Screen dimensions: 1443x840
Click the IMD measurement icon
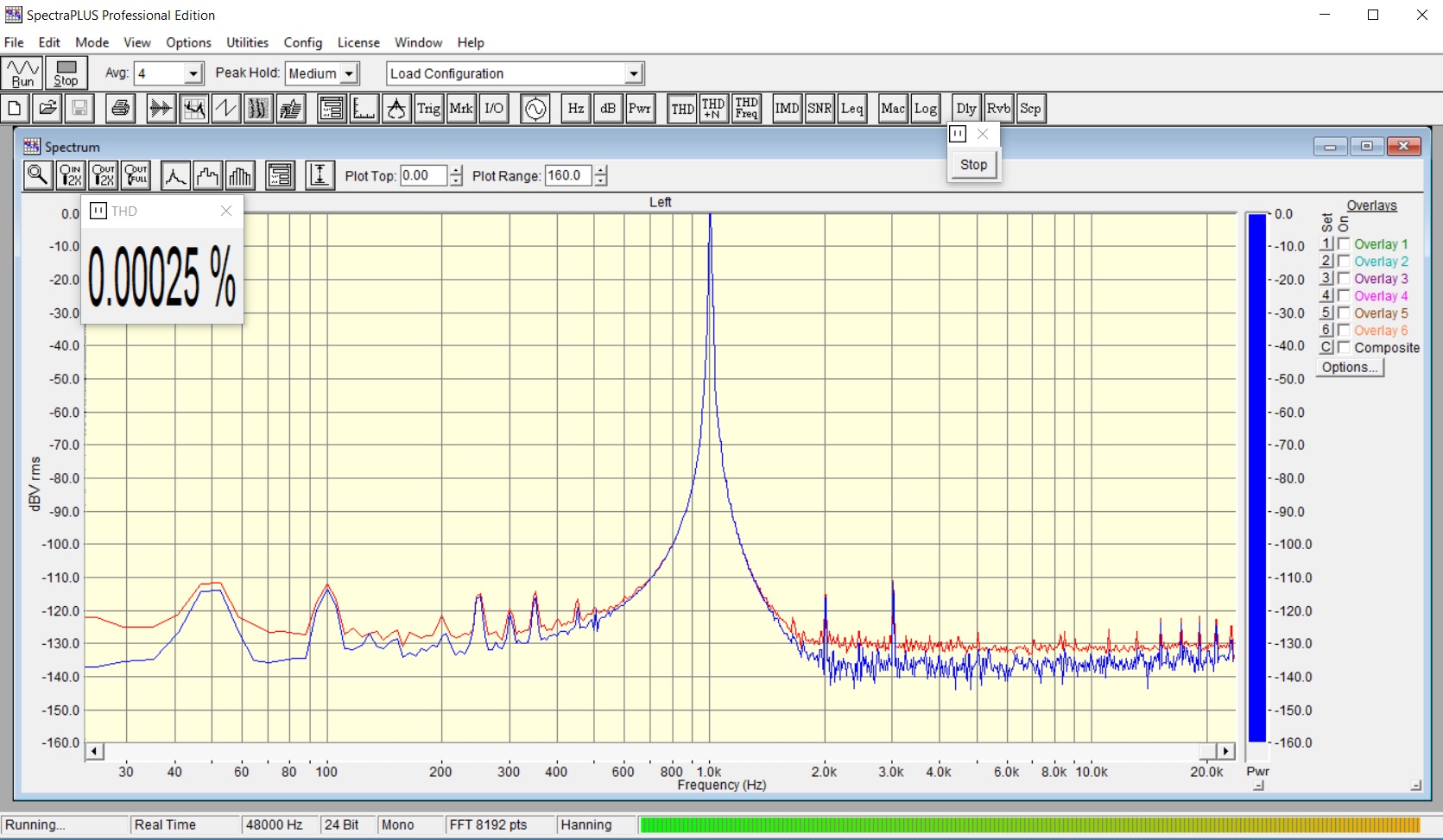787,109
